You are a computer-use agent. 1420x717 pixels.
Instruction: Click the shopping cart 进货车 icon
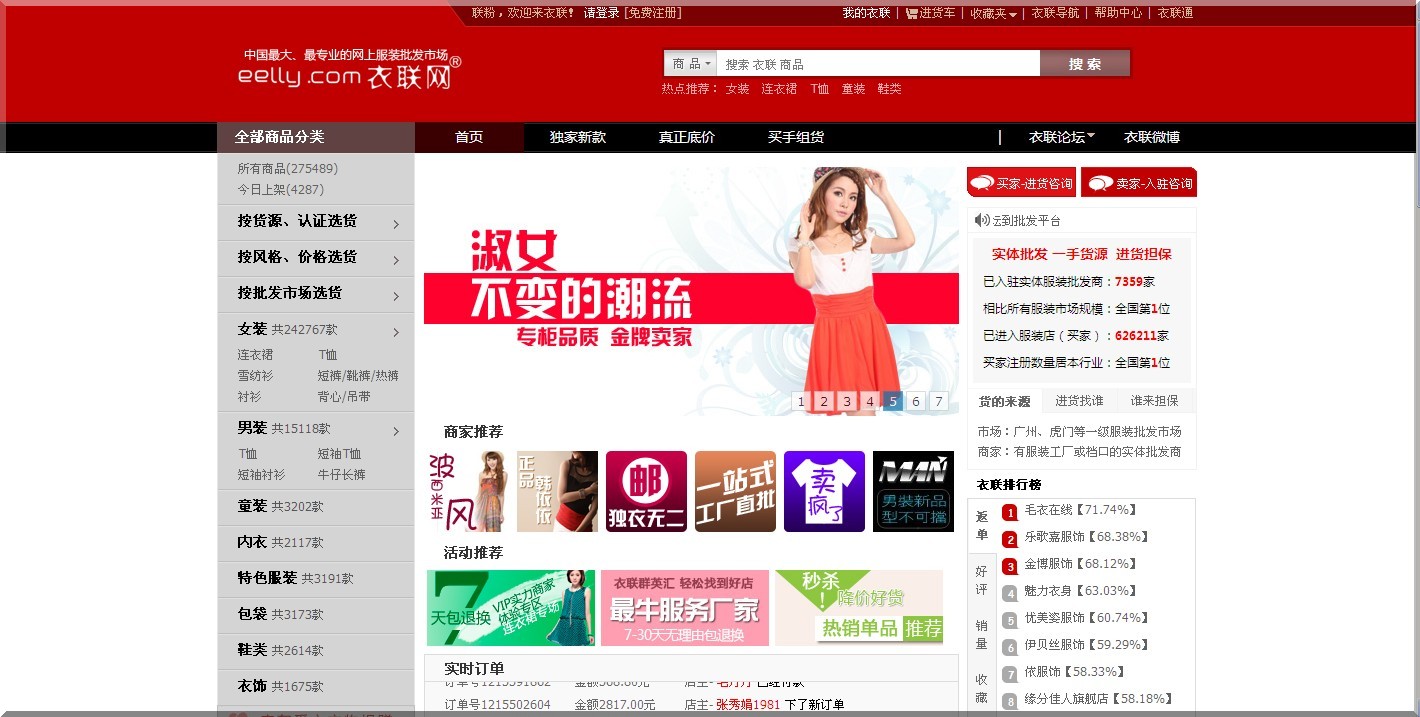pyautogui.click(x=912, y=14)
